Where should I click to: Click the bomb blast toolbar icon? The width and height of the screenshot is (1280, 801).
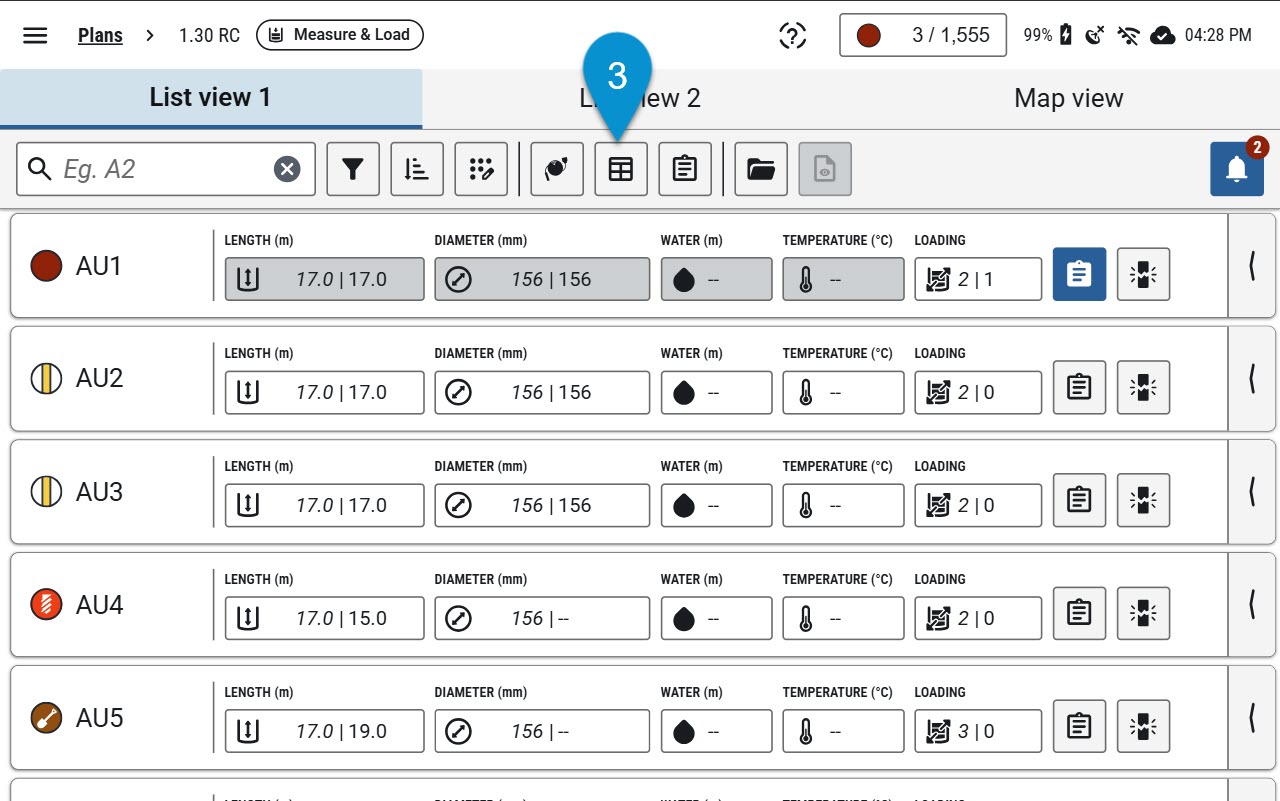click(x=557, y=169)
